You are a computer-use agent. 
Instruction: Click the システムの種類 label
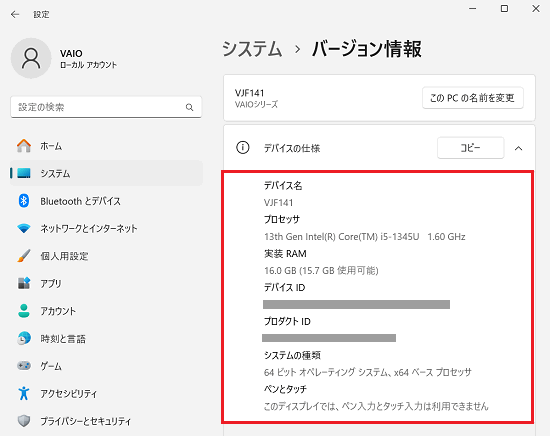click(292, 355)
